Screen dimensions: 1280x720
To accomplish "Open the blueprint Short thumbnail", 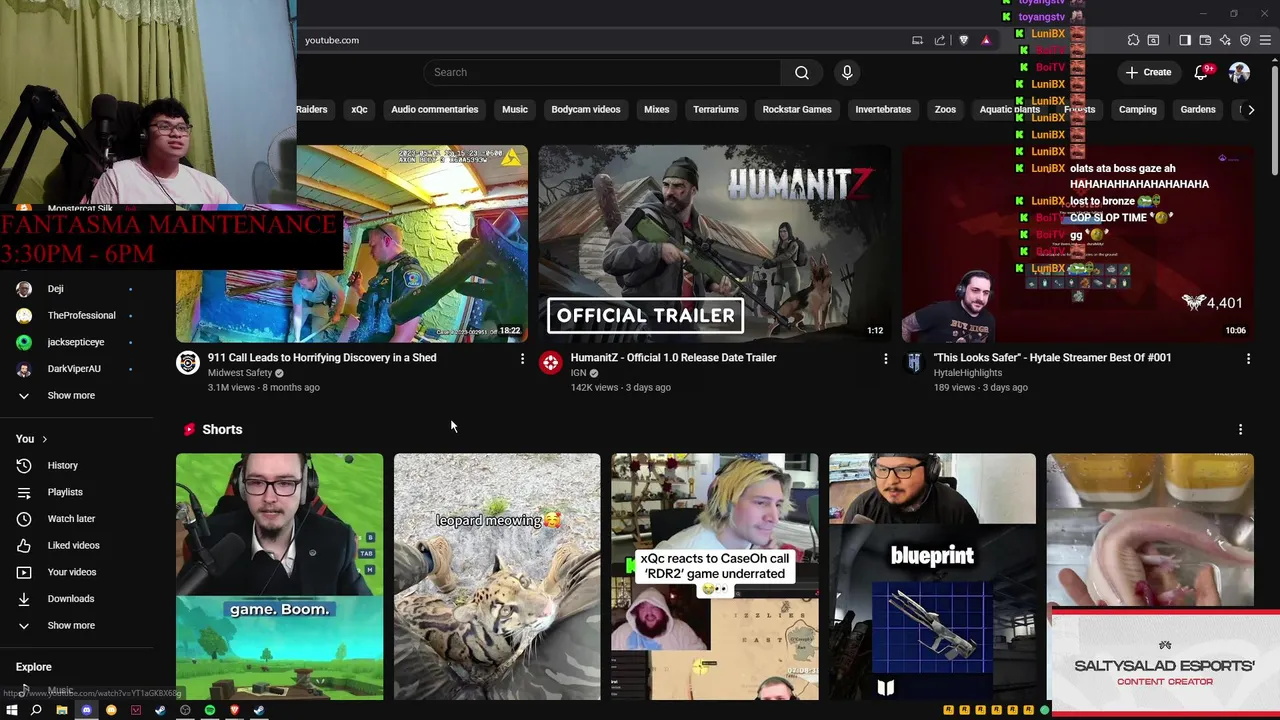I will (x=932, y=577).
